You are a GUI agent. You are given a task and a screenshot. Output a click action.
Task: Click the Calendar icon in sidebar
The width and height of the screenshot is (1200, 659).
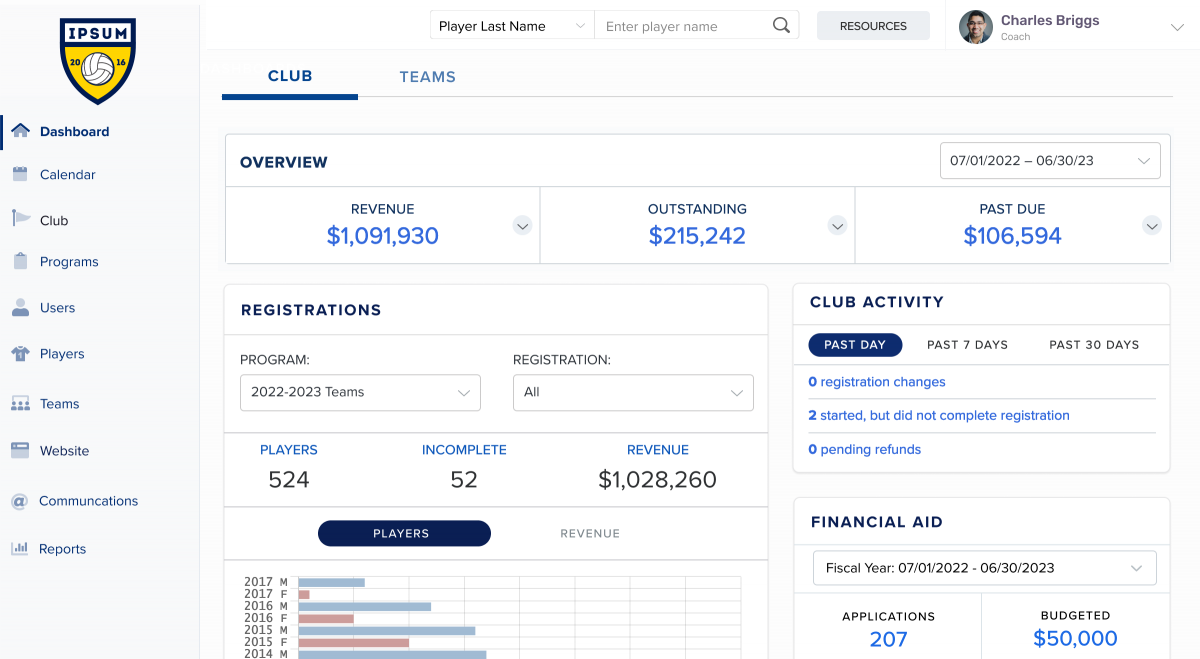20,174
